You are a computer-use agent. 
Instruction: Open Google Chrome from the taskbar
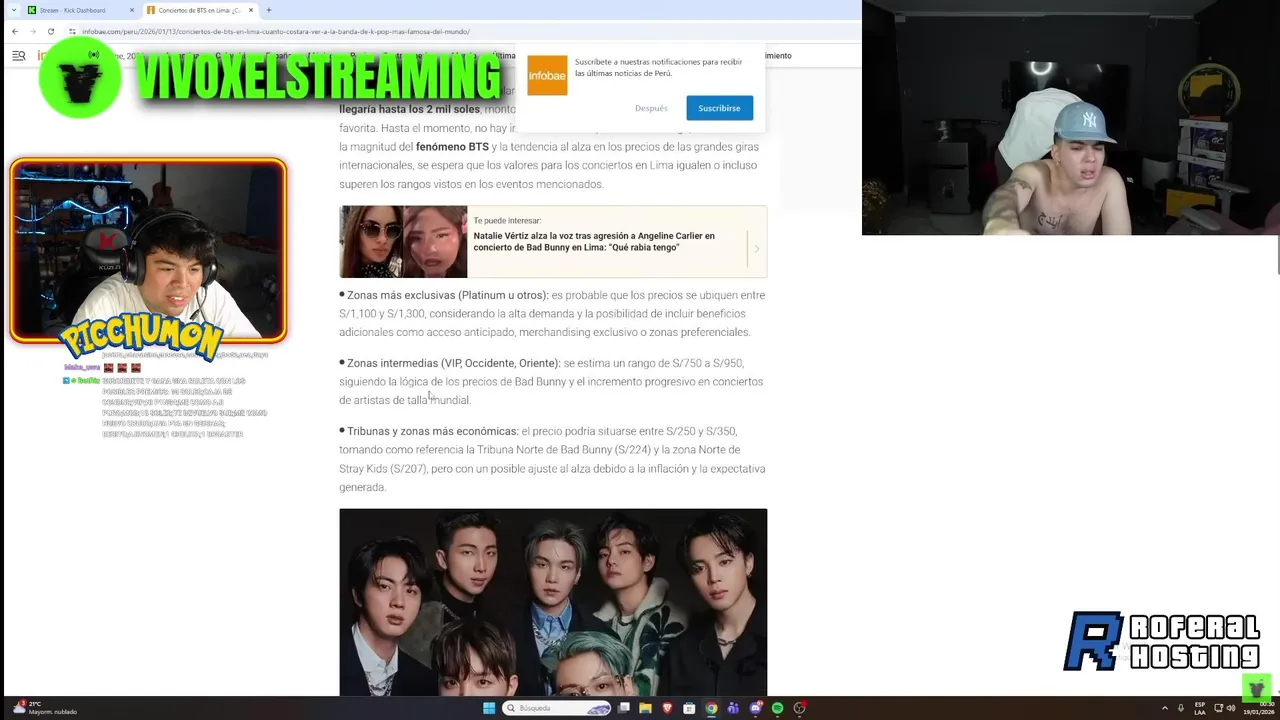point(711,708)
